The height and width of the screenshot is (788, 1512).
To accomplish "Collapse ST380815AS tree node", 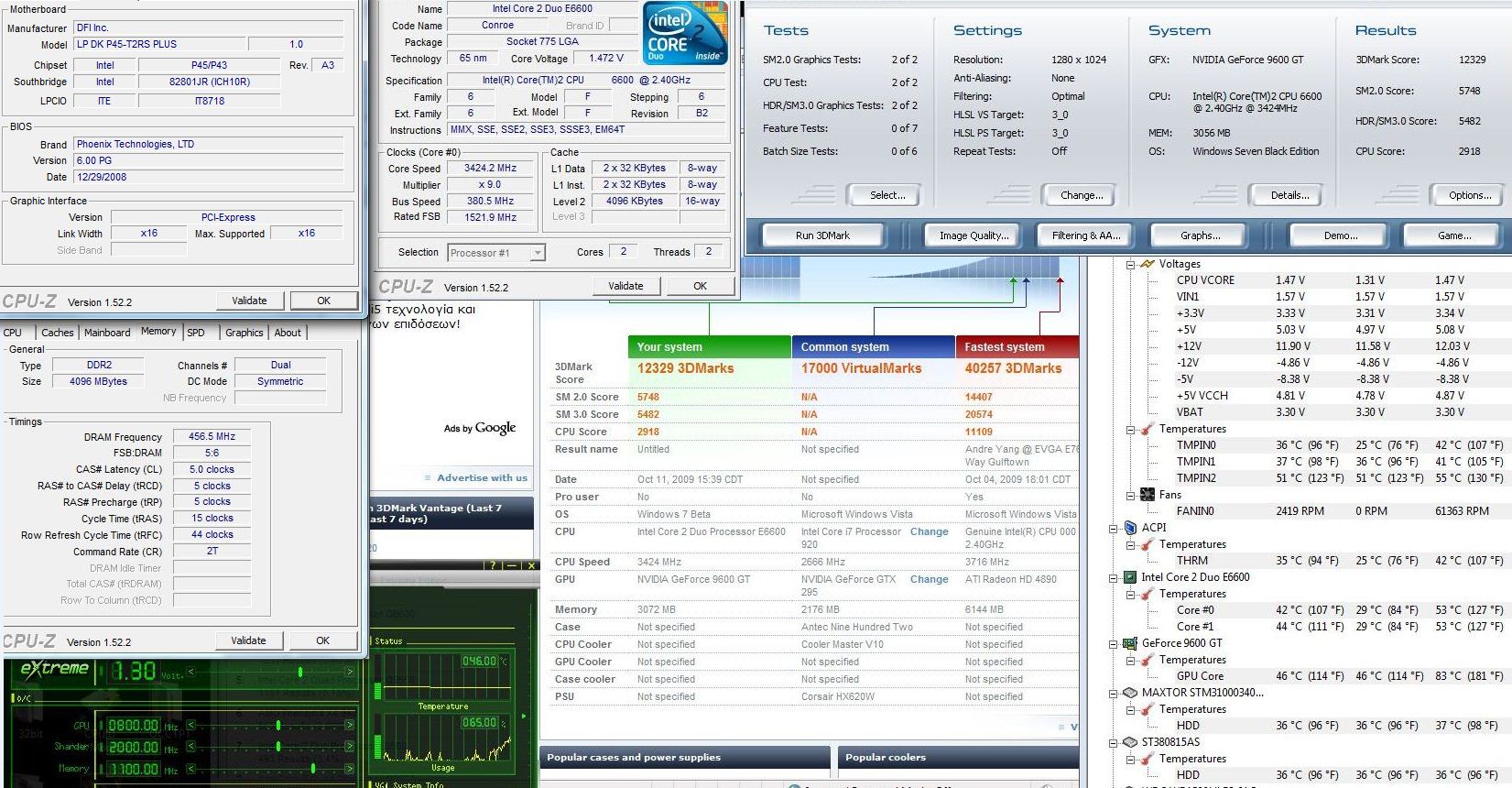I will coord(1114,743).
